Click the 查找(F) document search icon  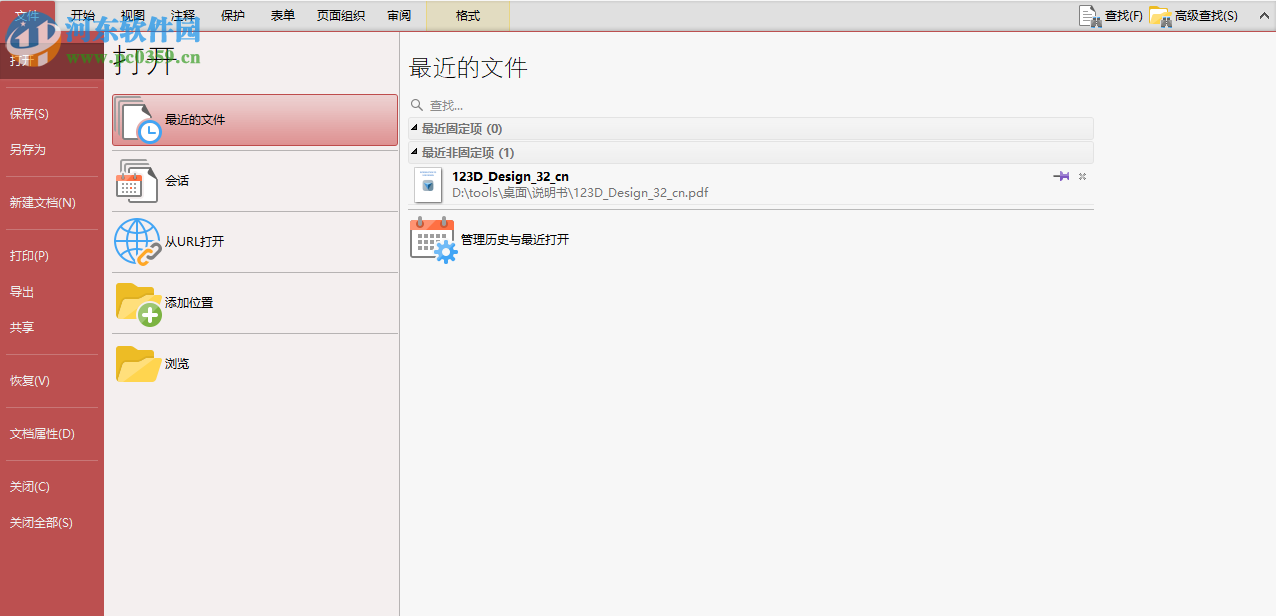pyautogui.click(x=1090, y=15)
